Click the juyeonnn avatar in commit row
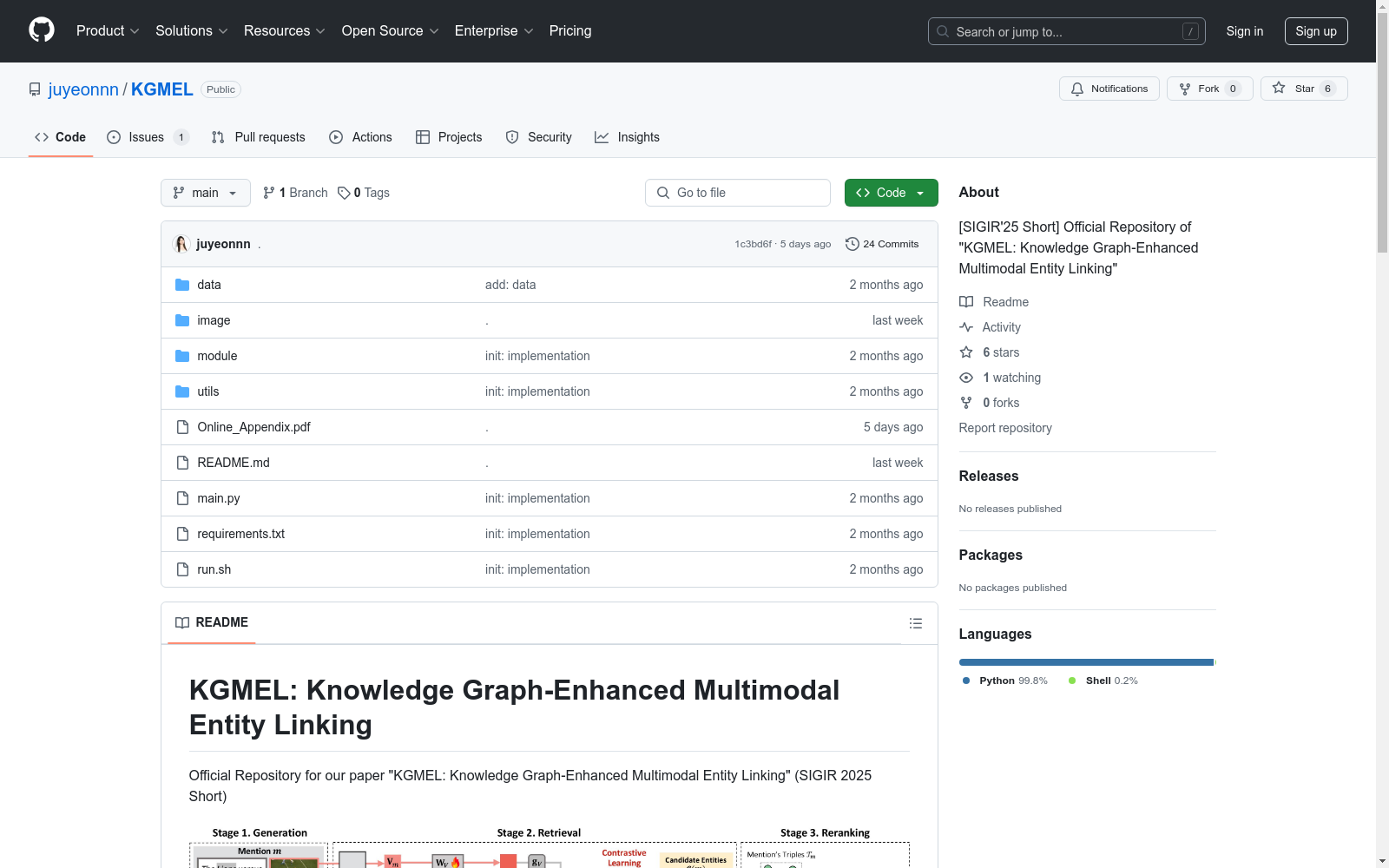The width and height of the screenshot is (1389, 868). [x=181, y=244]
